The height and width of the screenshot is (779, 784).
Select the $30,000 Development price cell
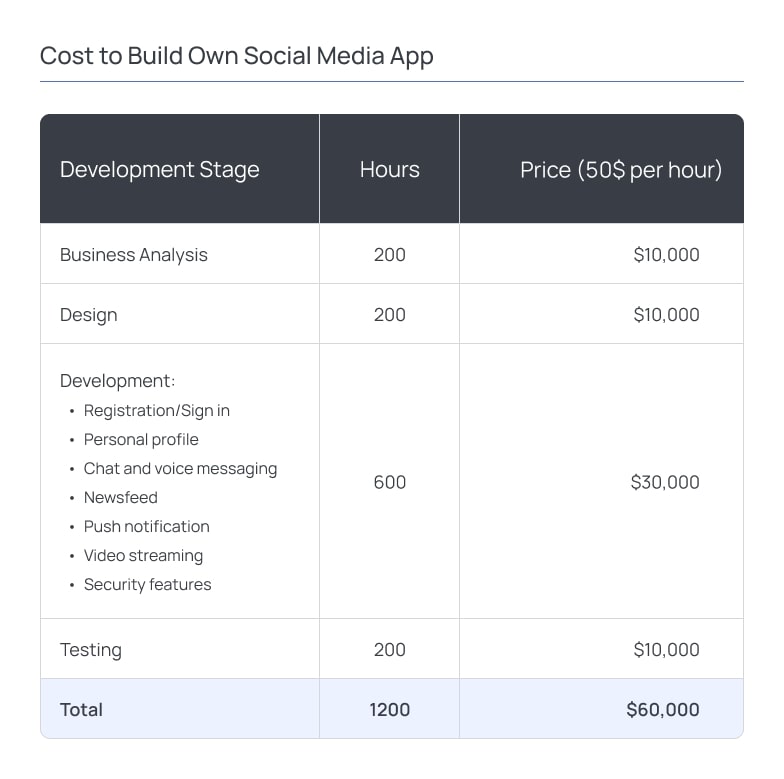coord(665,482)
